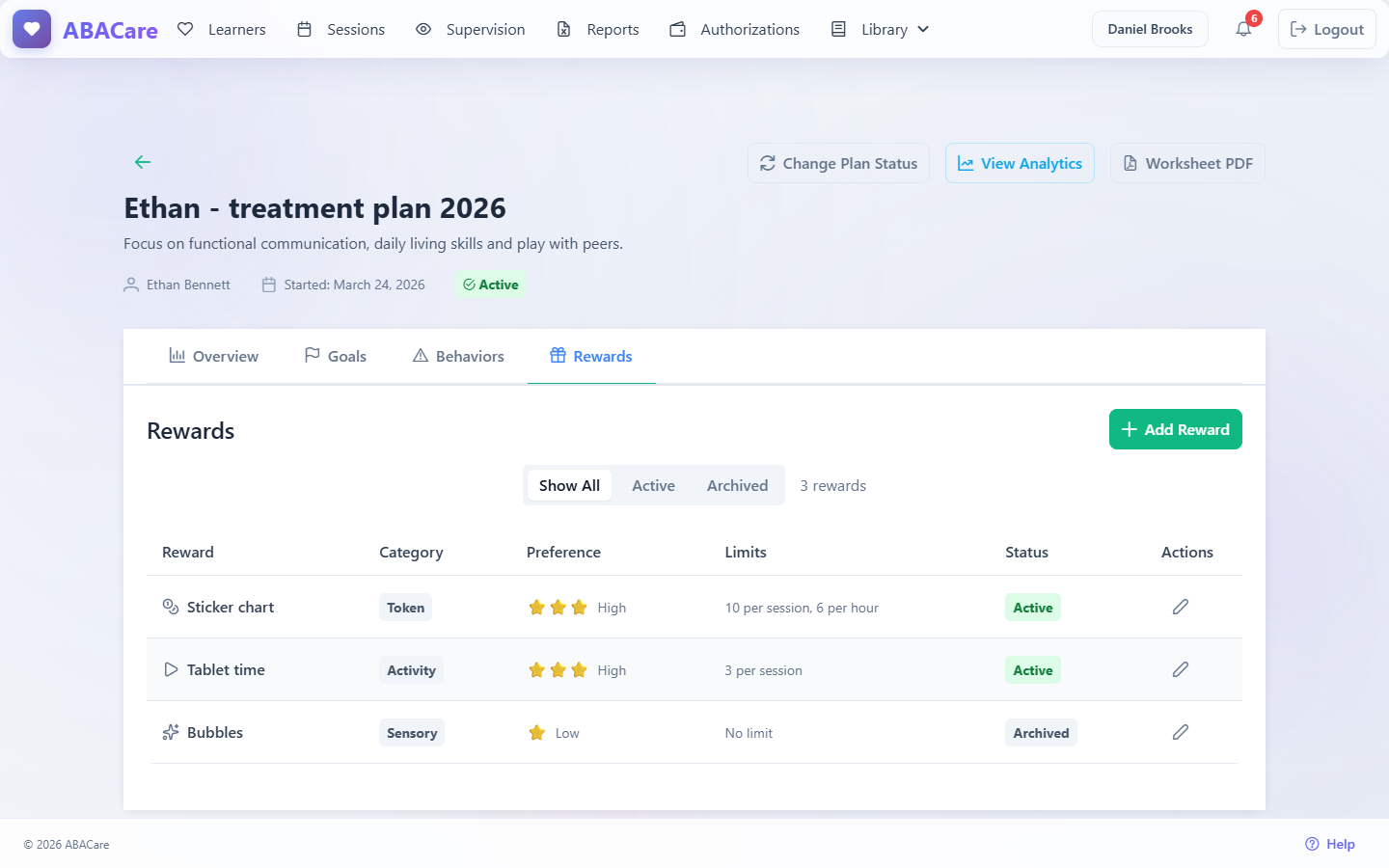This screenshot has width=1389, height=868.
Task: Go to Learners in top navigation
Action: point(222,29)
